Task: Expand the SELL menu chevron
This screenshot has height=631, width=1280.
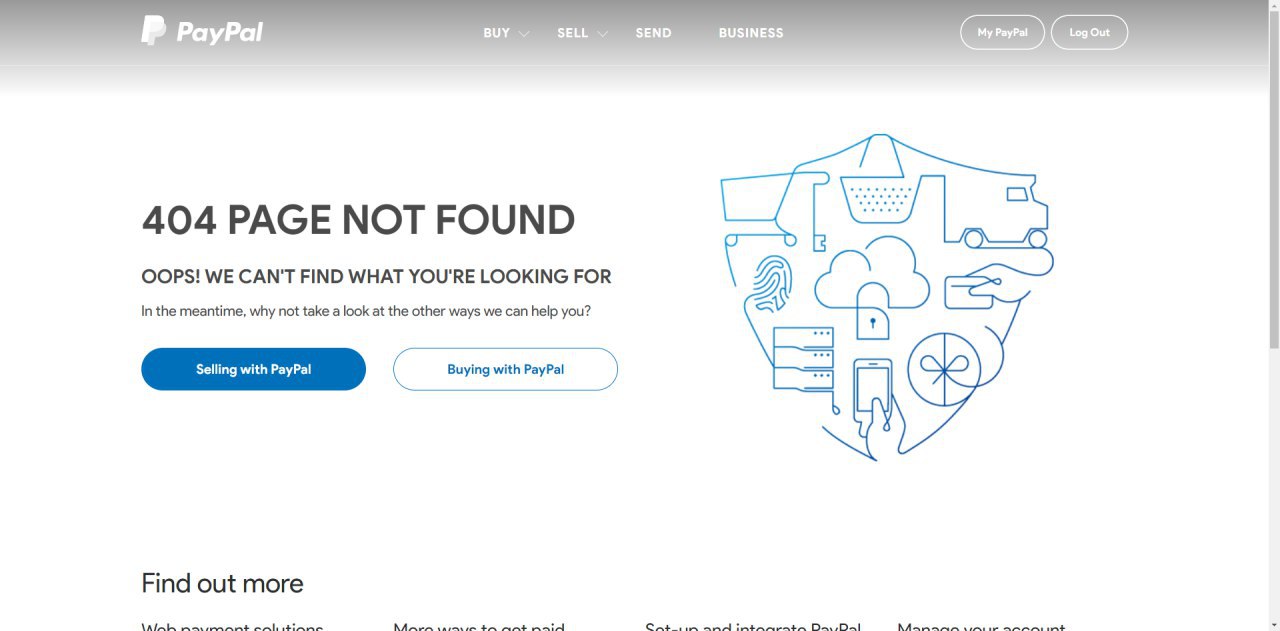Action: (x=602, y=33)
